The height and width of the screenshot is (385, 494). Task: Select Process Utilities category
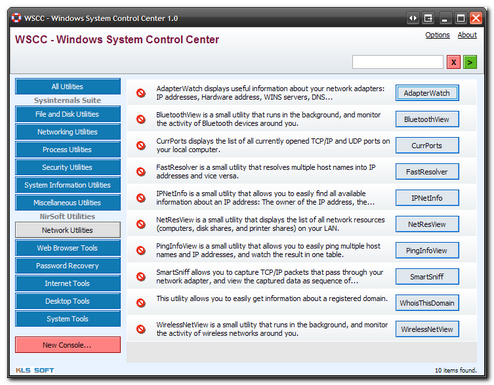click(68, 149)
